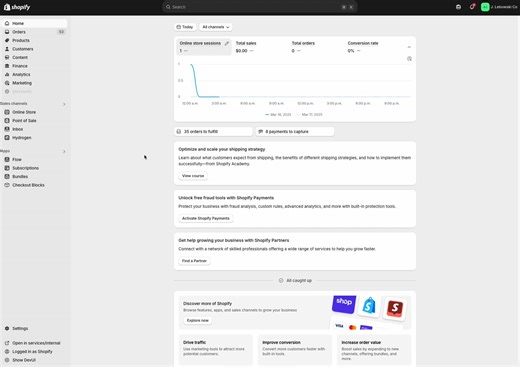Click the storefront icon in the top bar
The width and height of the screenshot is (520, 367).
[459, 7]
